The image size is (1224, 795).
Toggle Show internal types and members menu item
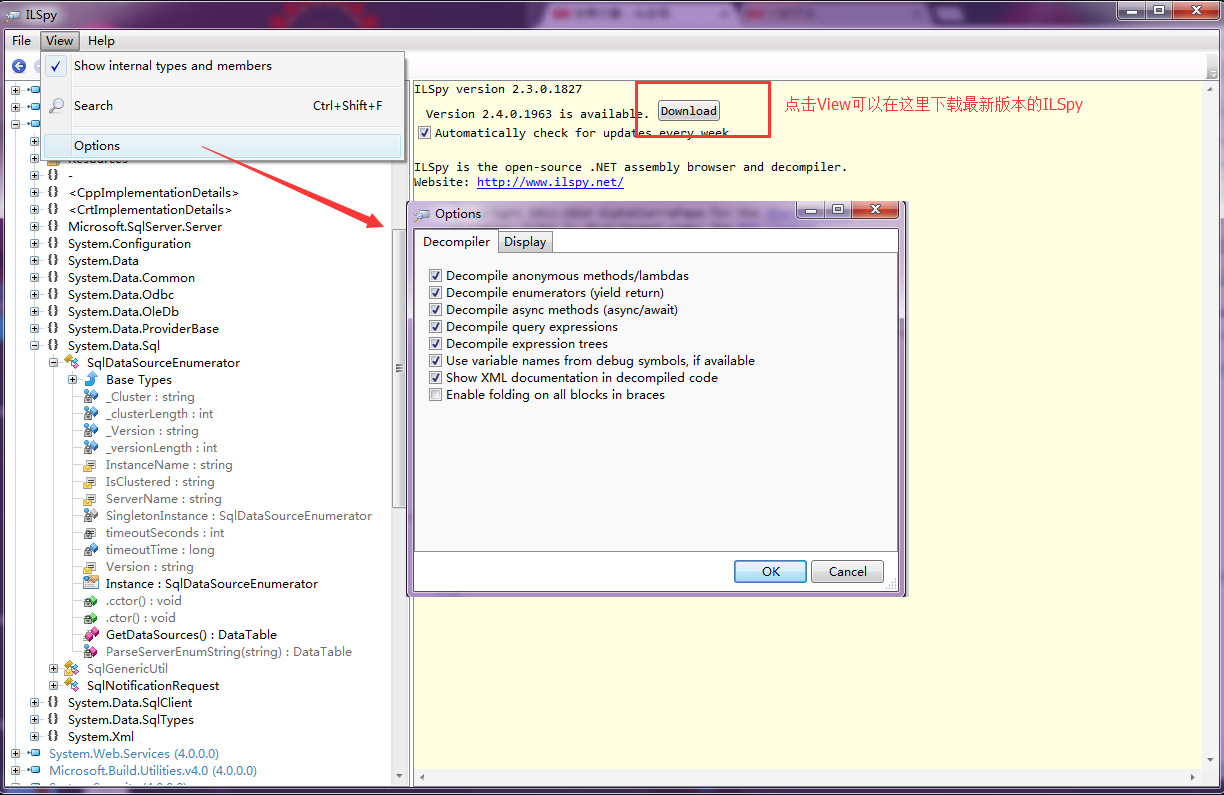(224, 66)
